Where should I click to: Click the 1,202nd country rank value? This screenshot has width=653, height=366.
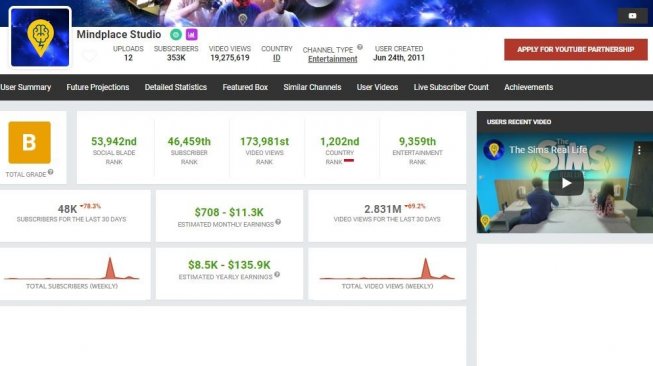(339, 142)
